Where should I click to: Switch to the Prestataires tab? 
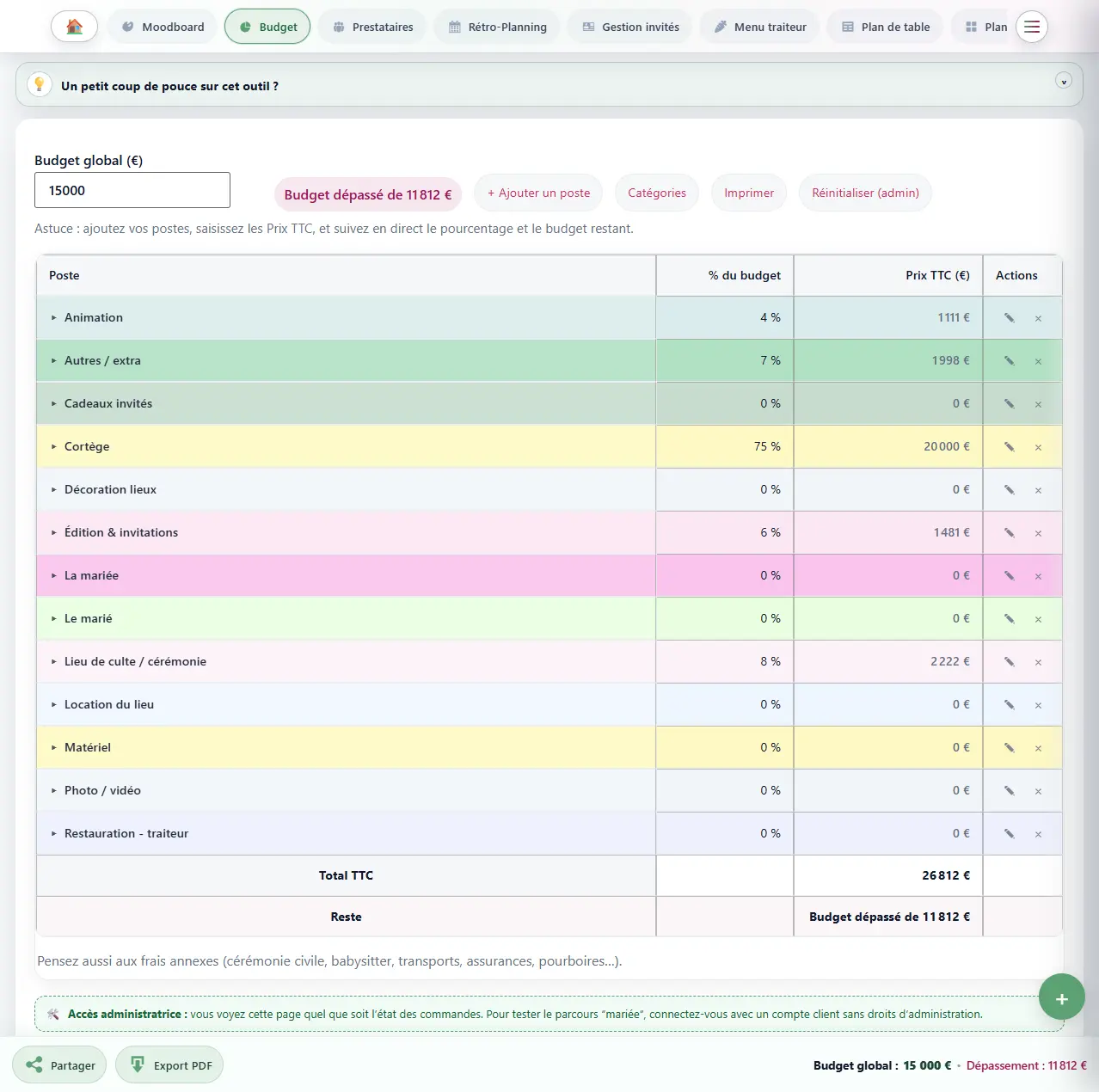(373, 27)
